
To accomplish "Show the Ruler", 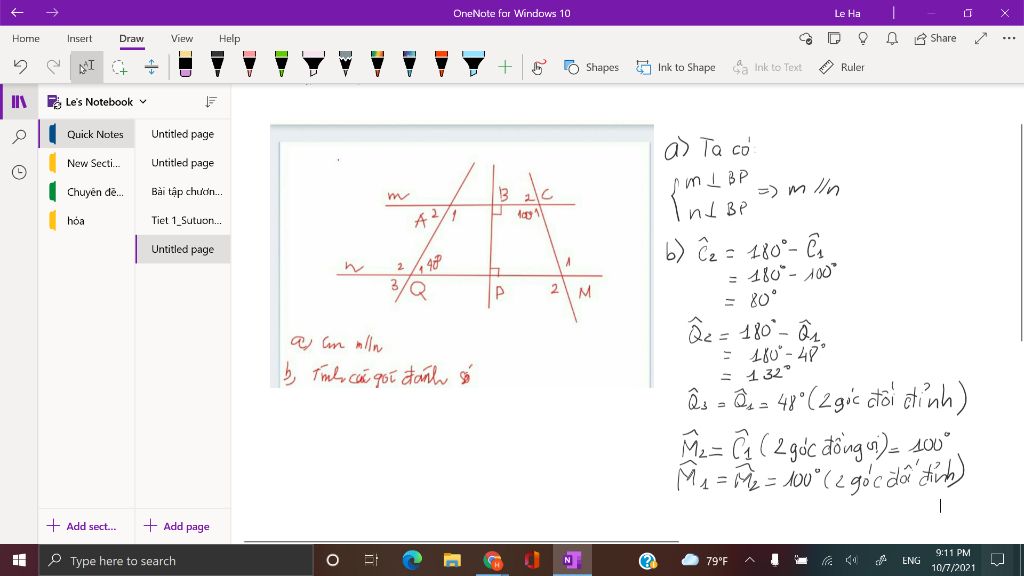I will 842,67.
